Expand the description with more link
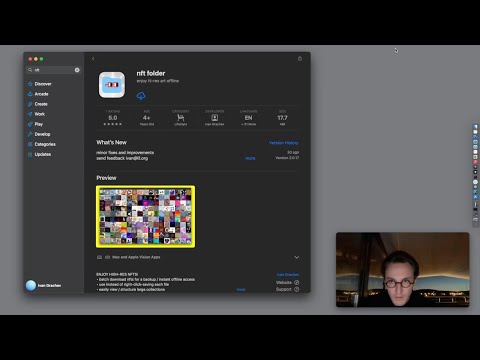This screenshot has height=360, width=480. (x=241, y=290)
